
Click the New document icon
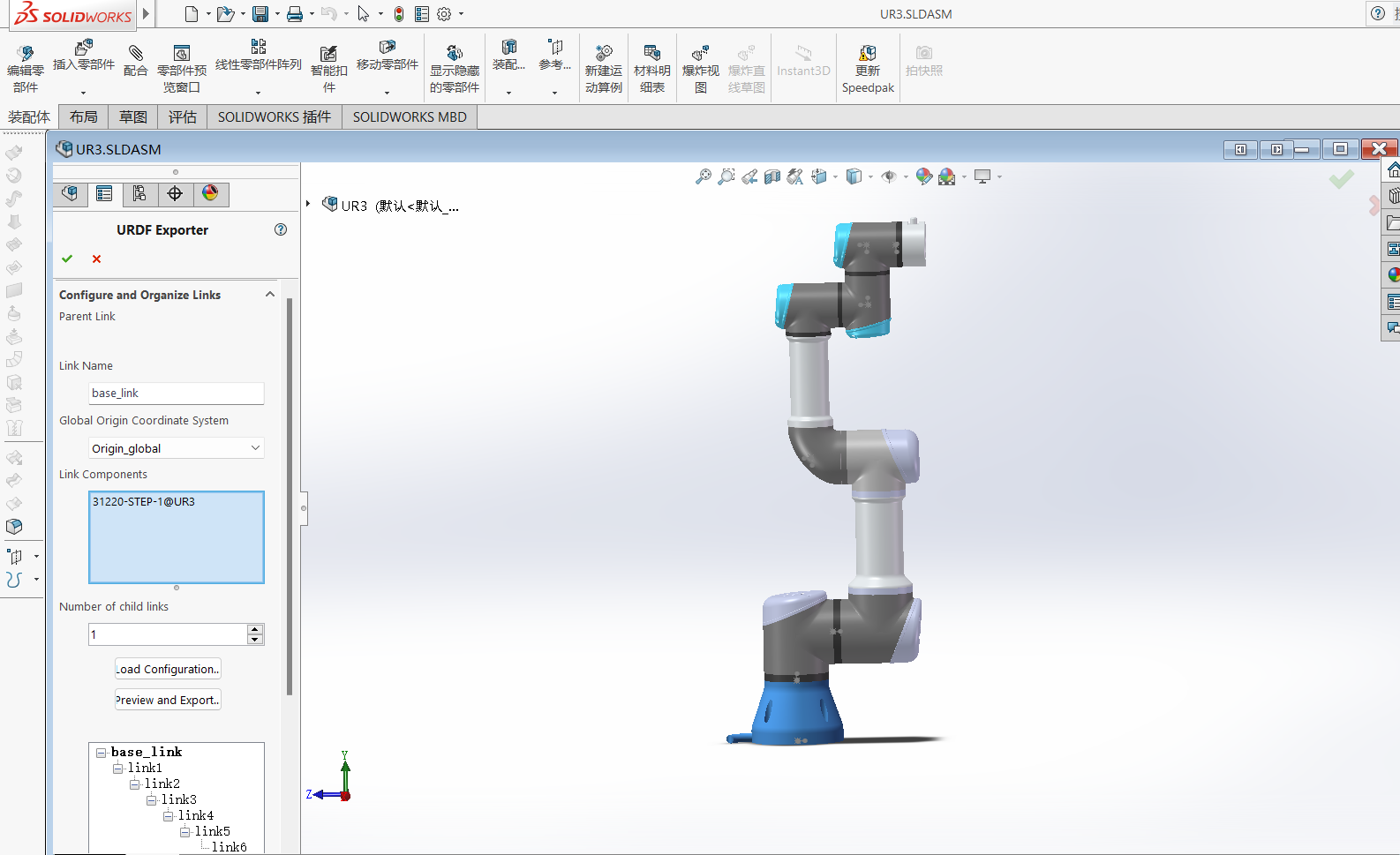[x=192, y=14]
